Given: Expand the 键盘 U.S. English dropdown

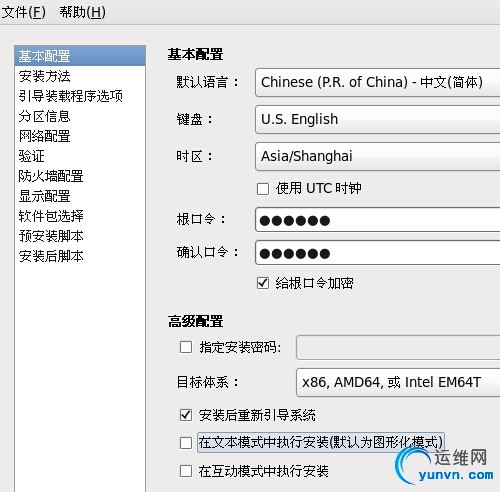Looking at the screenshot, I should (378, 119).
